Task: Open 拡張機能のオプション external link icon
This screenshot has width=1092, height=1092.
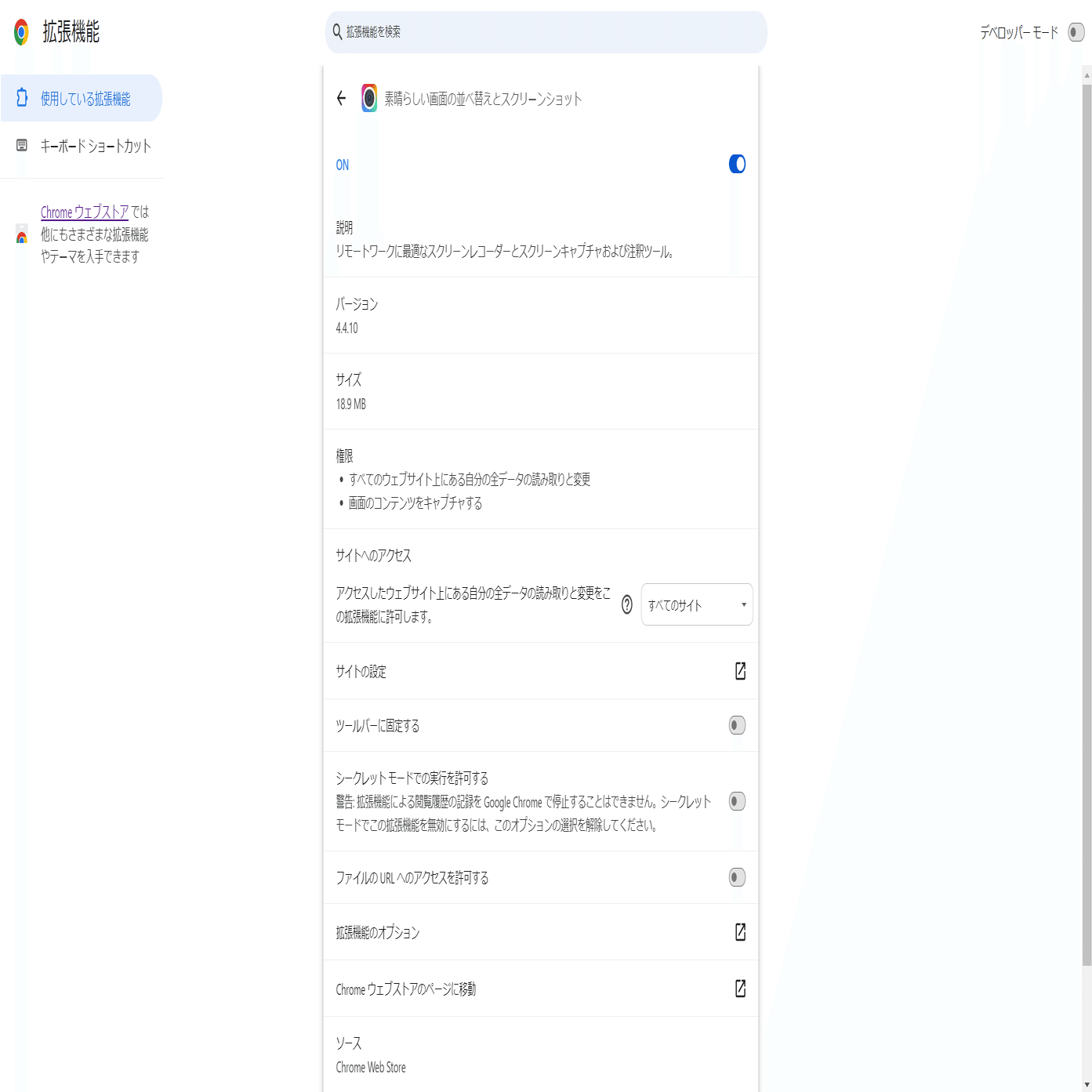Action: coord(740,932)
